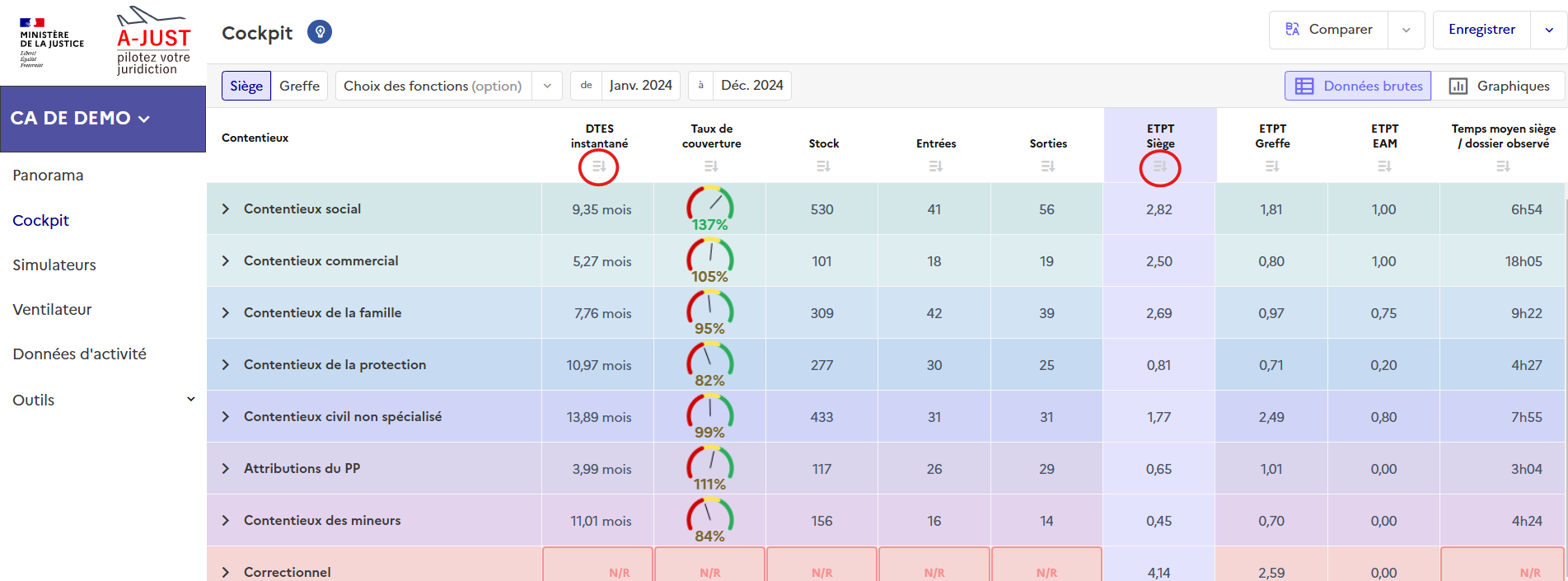Click the lightbulb help icon beside Cockpit

tap(320, 32)
